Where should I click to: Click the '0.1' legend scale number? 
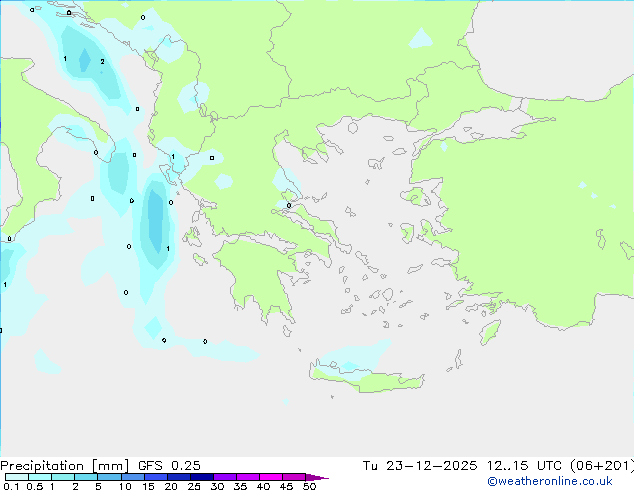11,486
